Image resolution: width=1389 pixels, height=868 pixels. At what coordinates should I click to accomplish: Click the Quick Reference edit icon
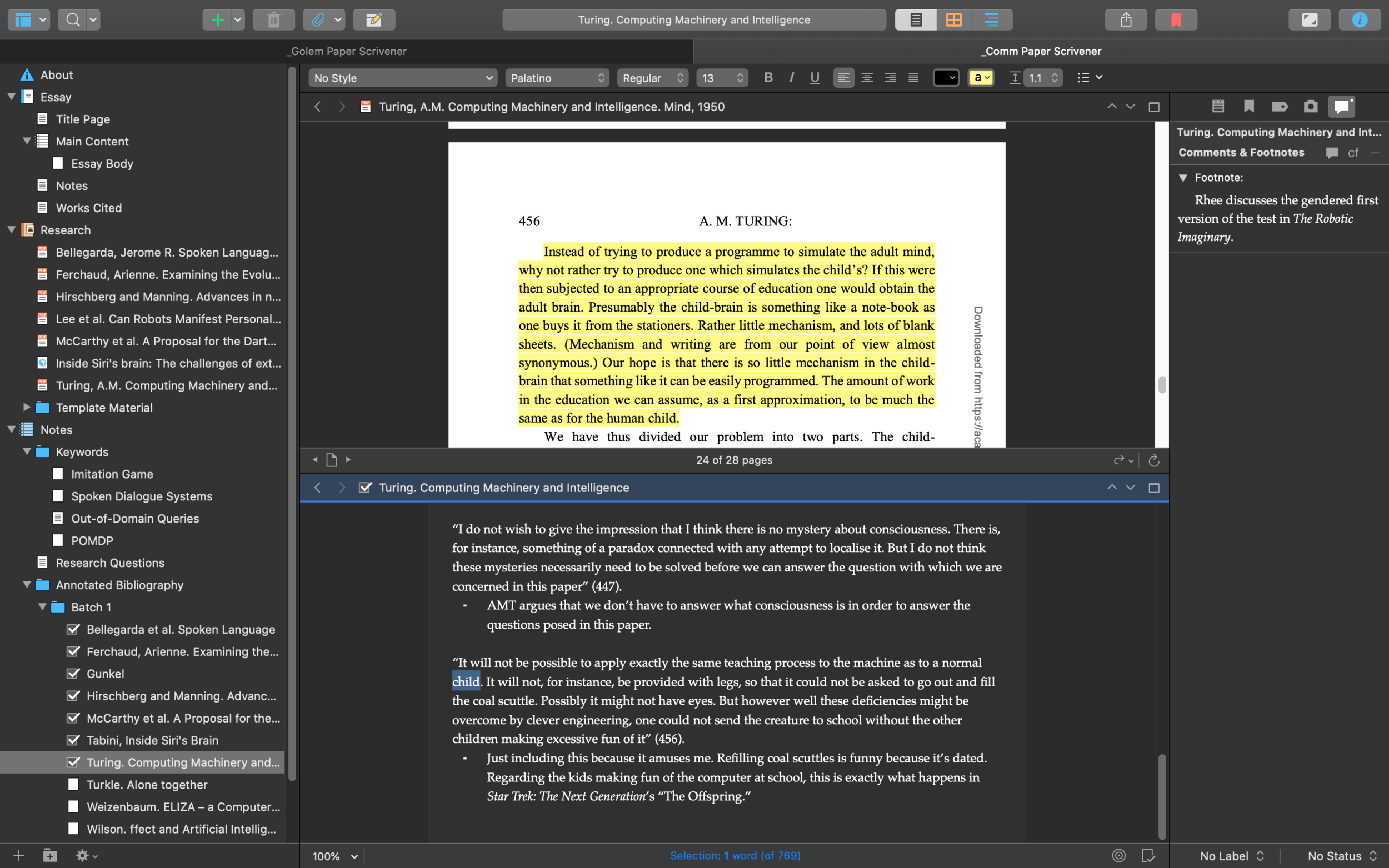(x=374, y=20)
